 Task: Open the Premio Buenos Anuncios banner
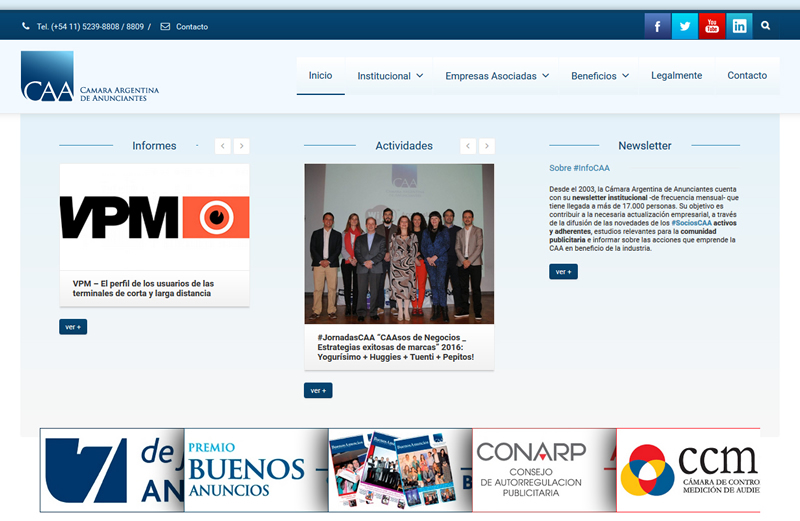[x=256, y=470]
